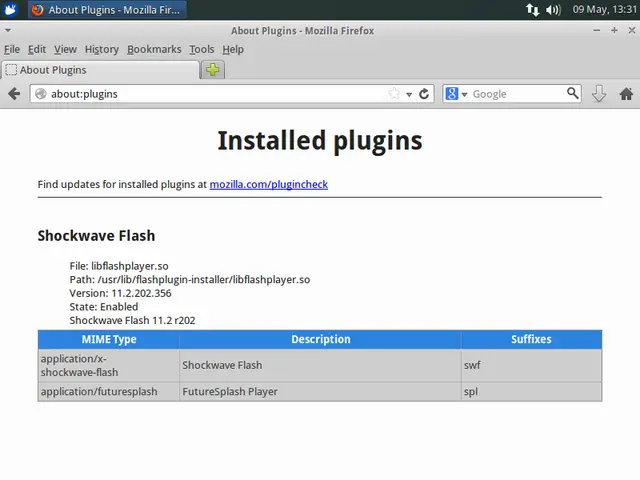Click the swf suffix cell

point(531,365)
